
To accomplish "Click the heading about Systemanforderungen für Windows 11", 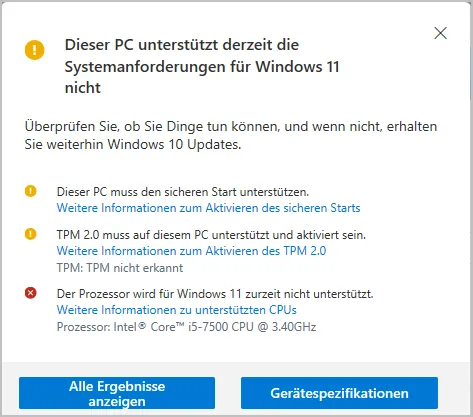I will [x=202, y=66].
